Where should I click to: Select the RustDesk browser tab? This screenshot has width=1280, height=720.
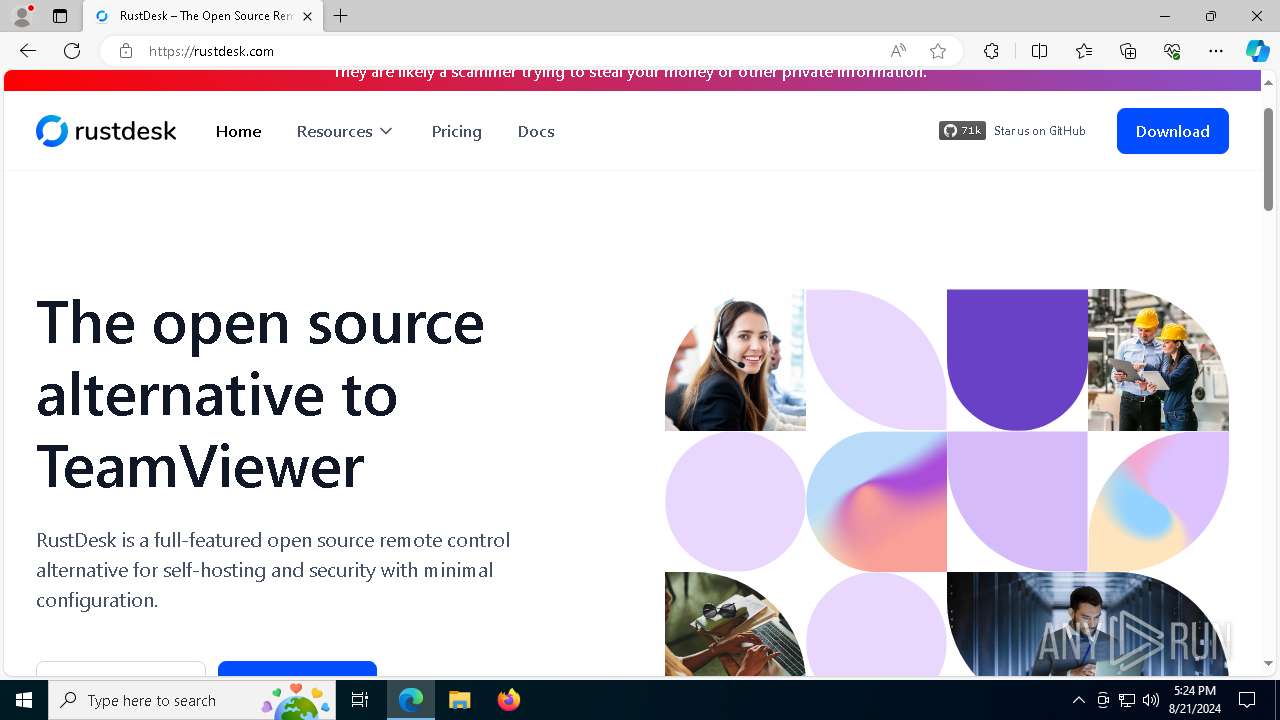click(203, 16)
